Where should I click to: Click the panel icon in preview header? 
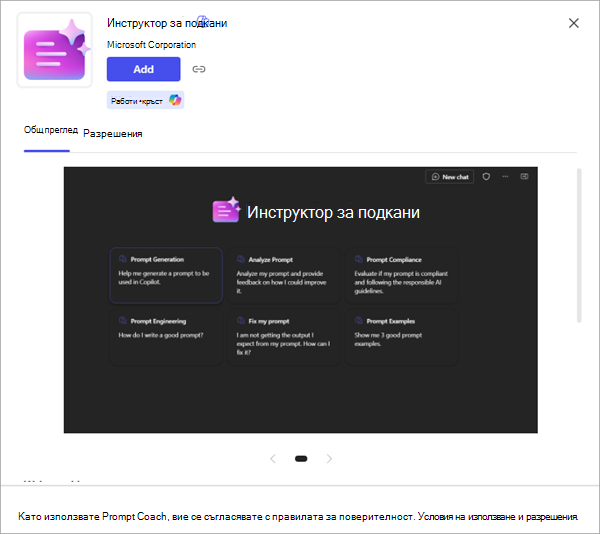coord(524,176)
